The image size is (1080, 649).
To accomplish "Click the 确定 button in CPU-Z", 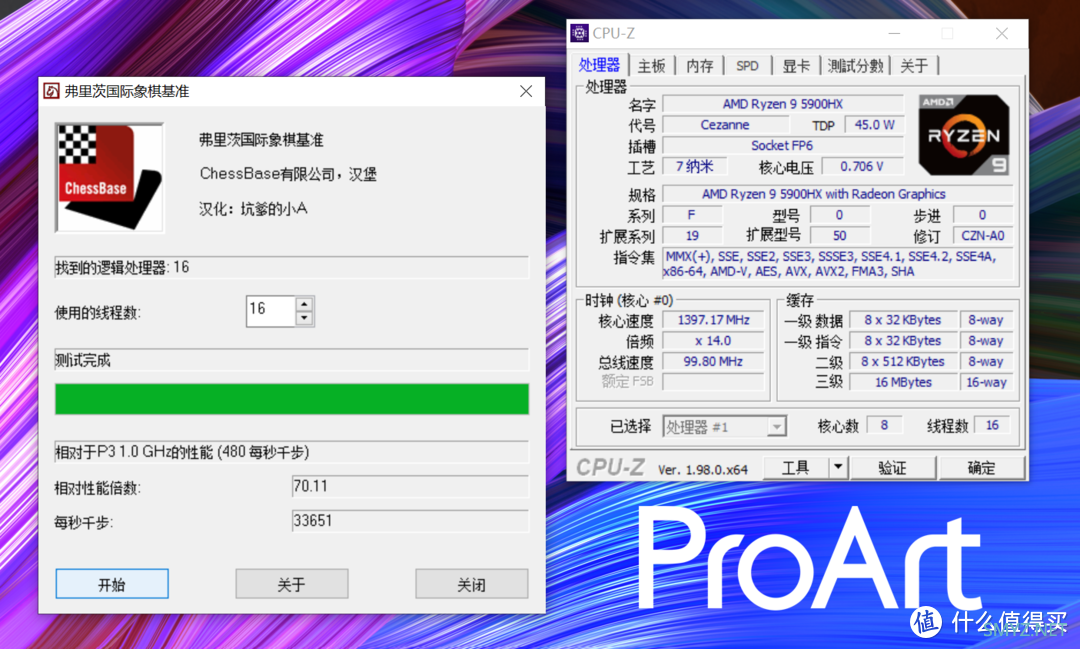I will pos(982,468).
